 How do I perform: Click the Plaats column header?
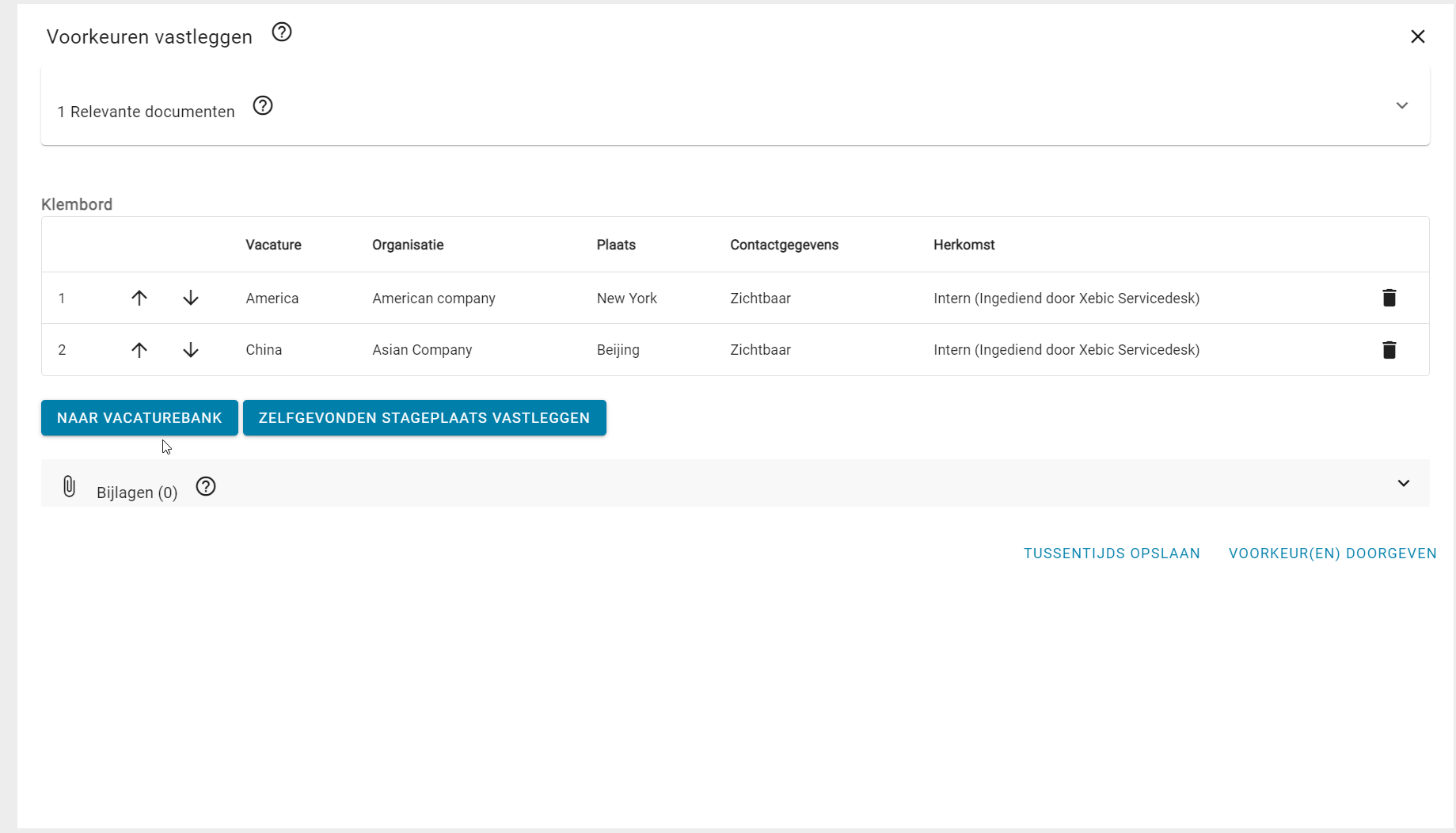pyautogui.click(x=616, y=245)
